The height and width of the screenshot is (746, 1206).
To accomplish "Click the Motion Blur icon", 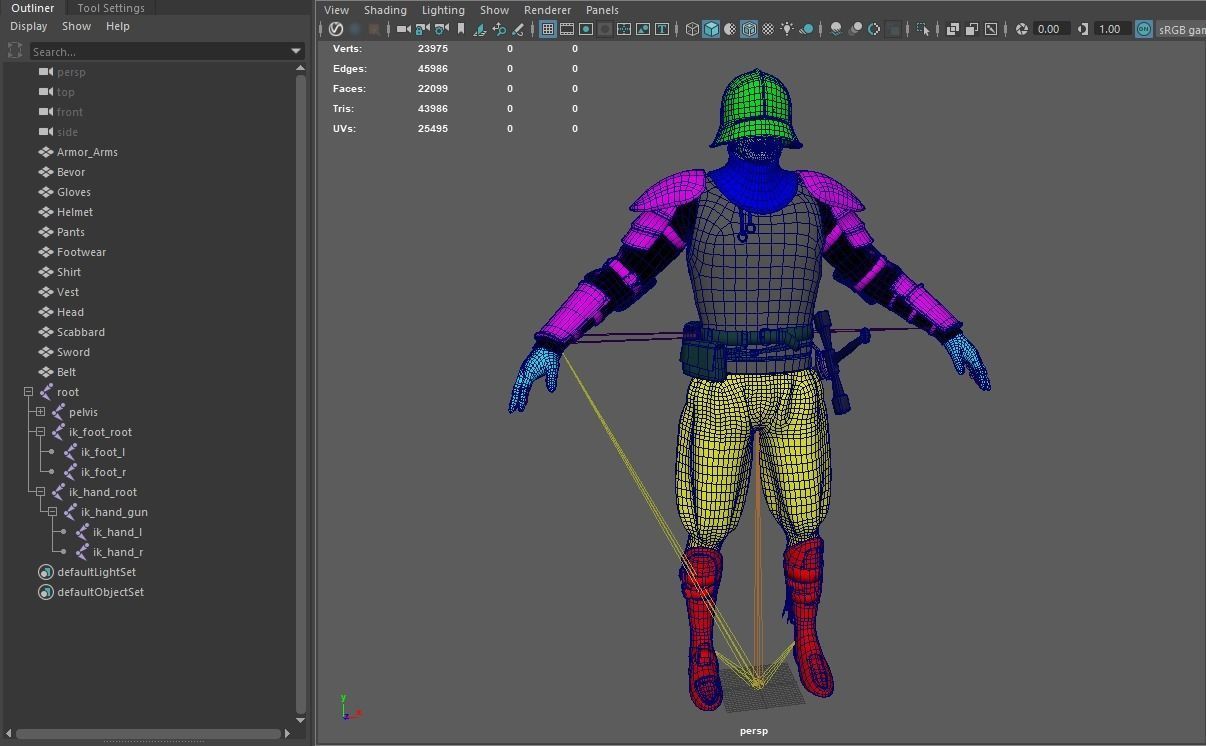I will pyautogui.click(x=857, y=29).
